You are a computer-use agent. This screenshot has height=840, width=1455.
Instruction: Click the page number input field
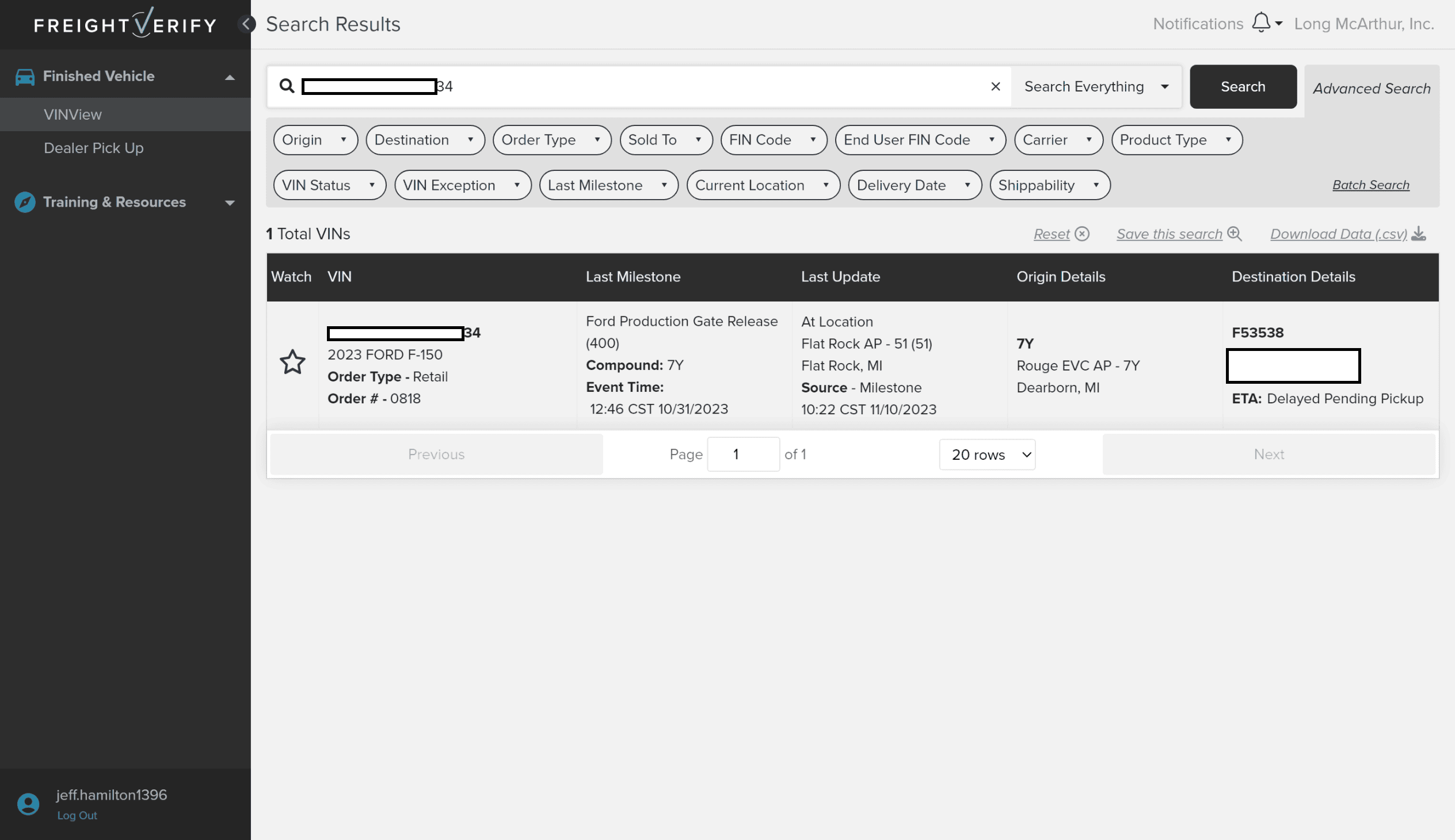tap(743, 455)
